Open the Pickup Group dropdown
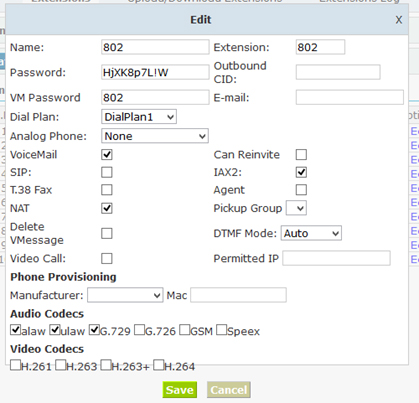 [297, 208]
